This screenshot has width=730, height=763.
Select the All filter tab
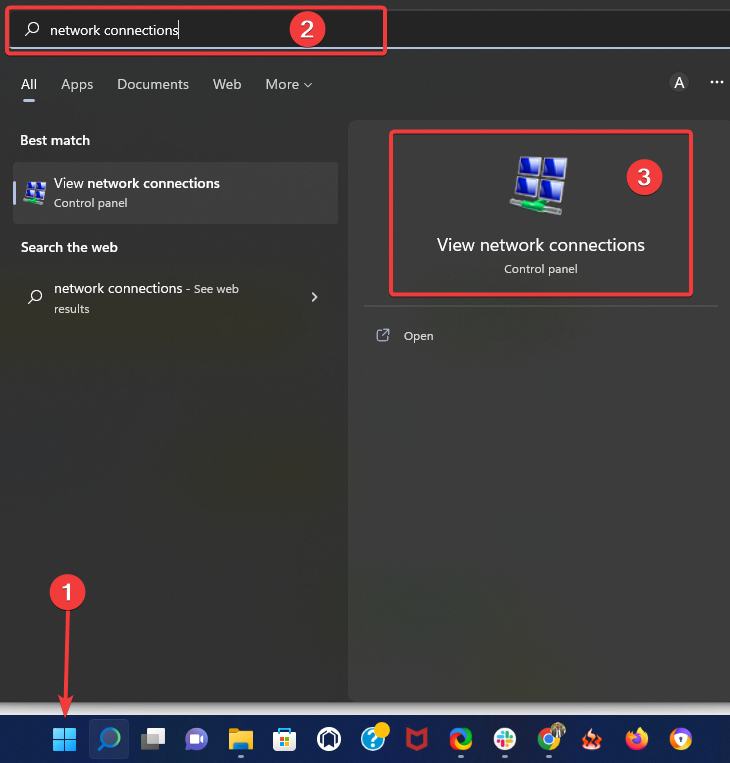tap(29, 85)
